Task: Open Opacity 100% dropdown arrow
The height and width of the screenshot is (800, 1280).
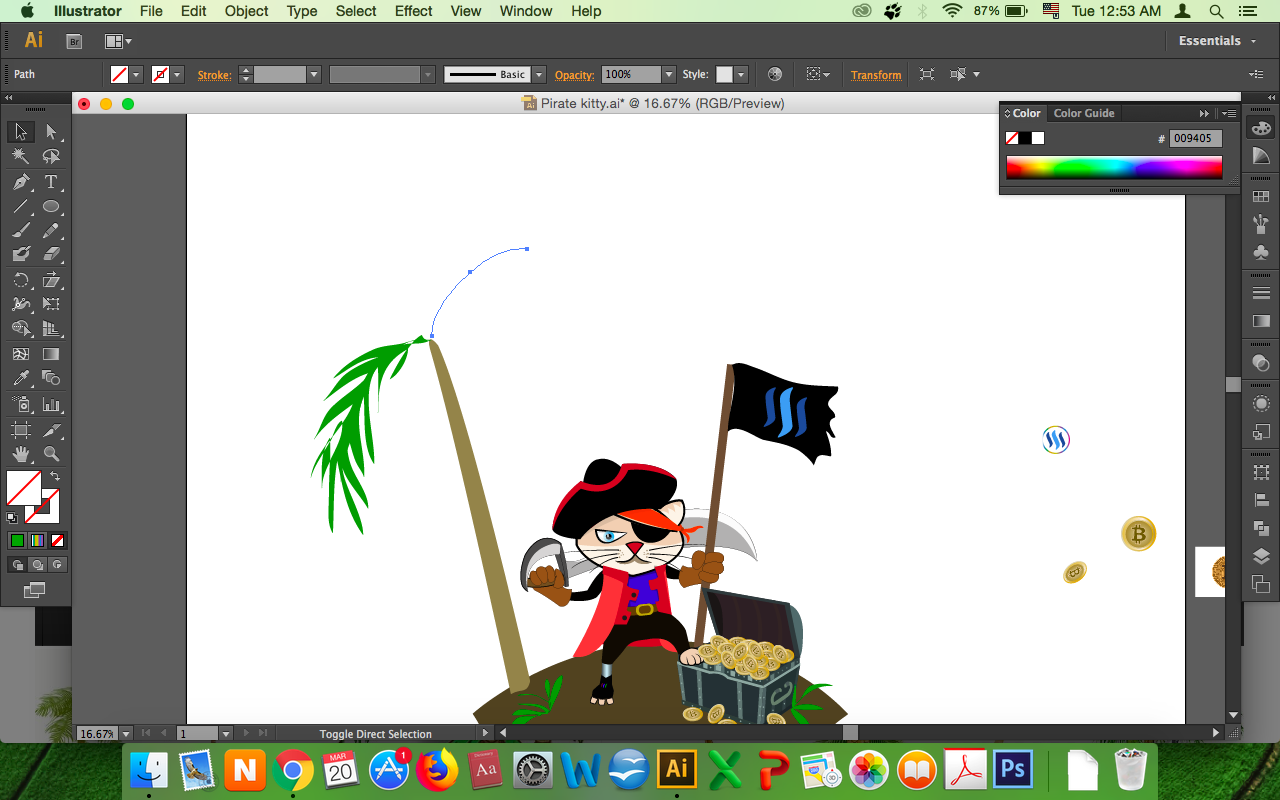Action: 669,74
